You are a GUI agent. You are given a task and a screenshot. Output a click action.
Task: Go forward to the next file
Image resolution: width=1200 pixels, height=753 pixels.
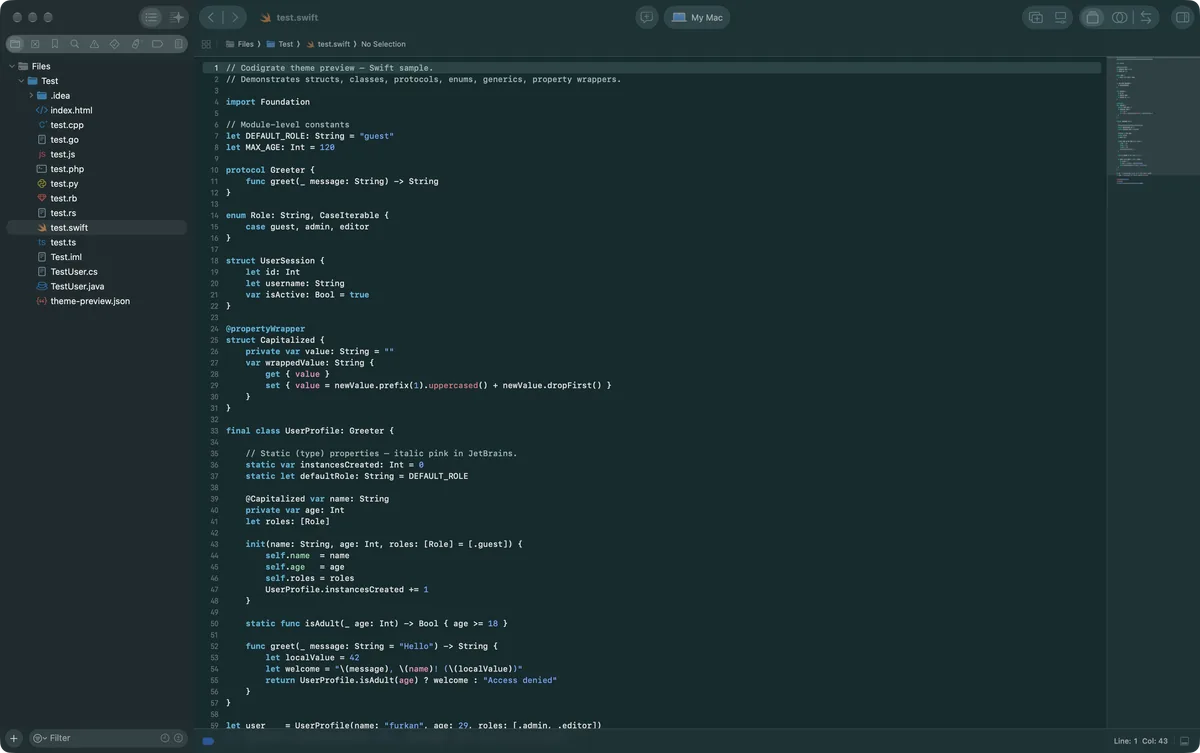click(235, 18)
